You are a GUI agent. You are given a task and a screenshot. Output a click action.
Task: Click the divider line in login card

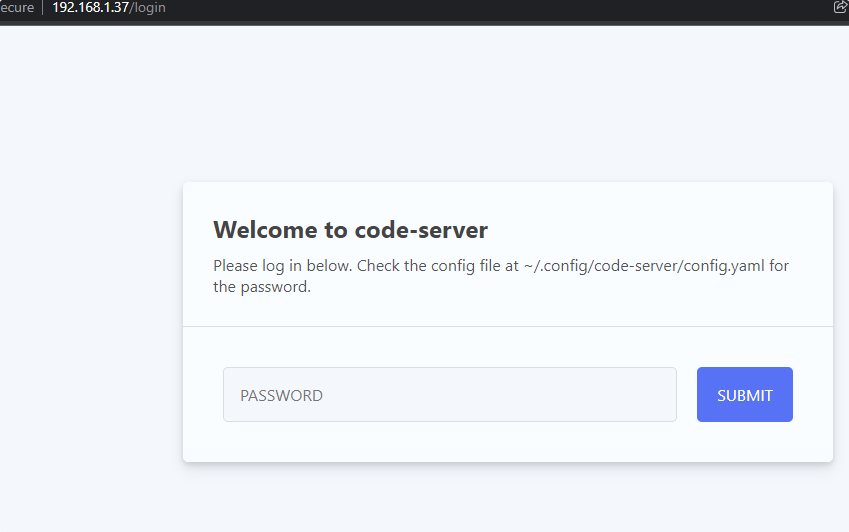(x=507, y=326)
